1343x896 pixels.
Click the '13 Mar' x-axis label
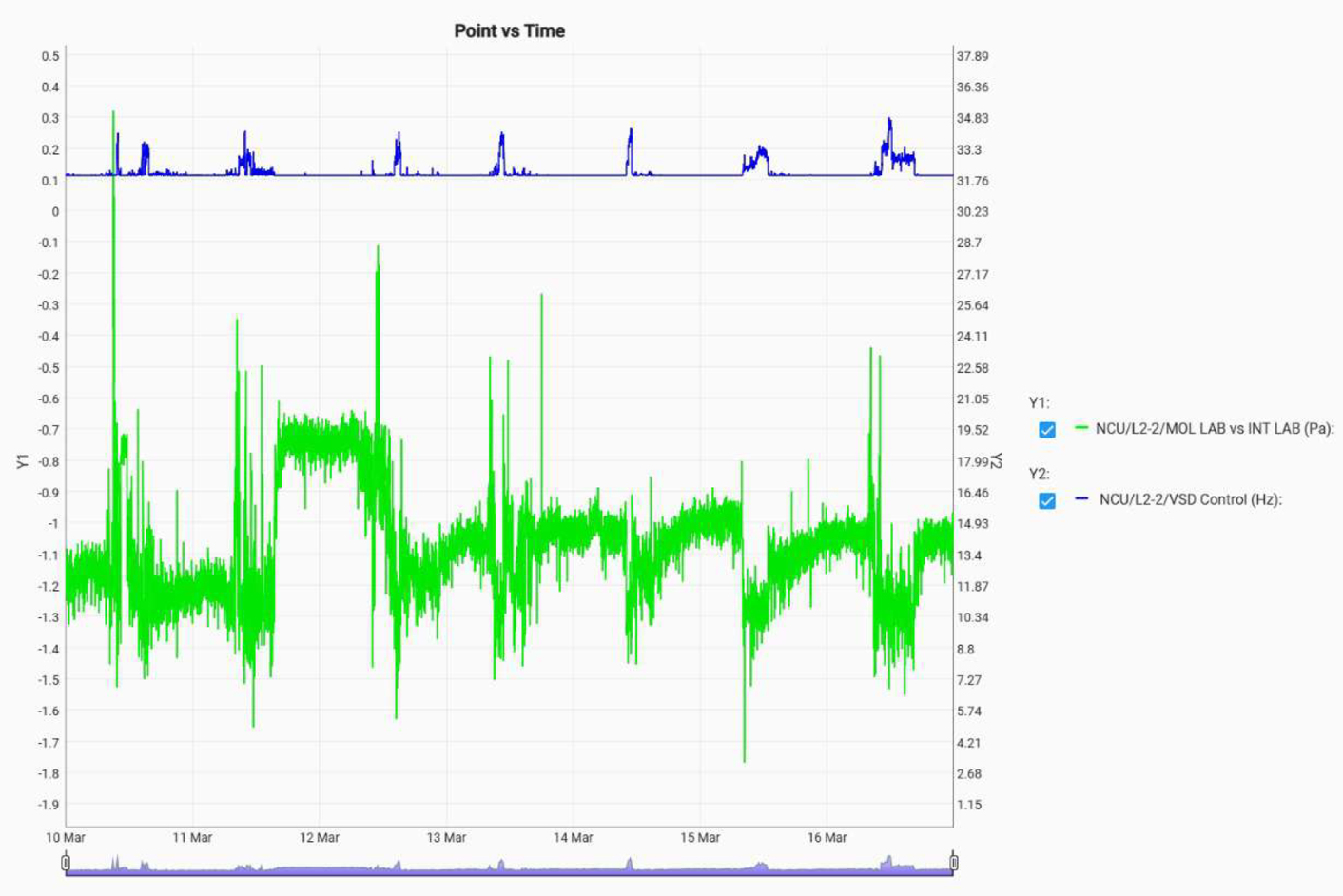446,838
